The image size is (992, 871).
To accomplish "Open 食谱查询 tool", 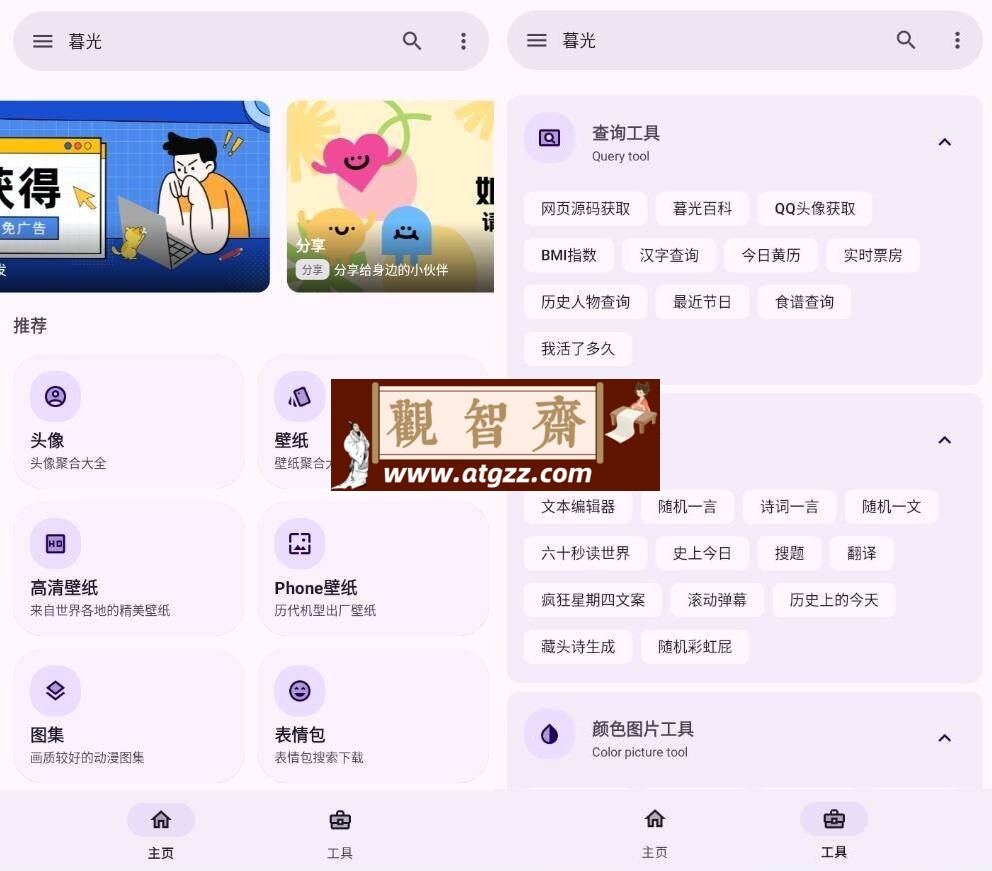I will 804,302.
